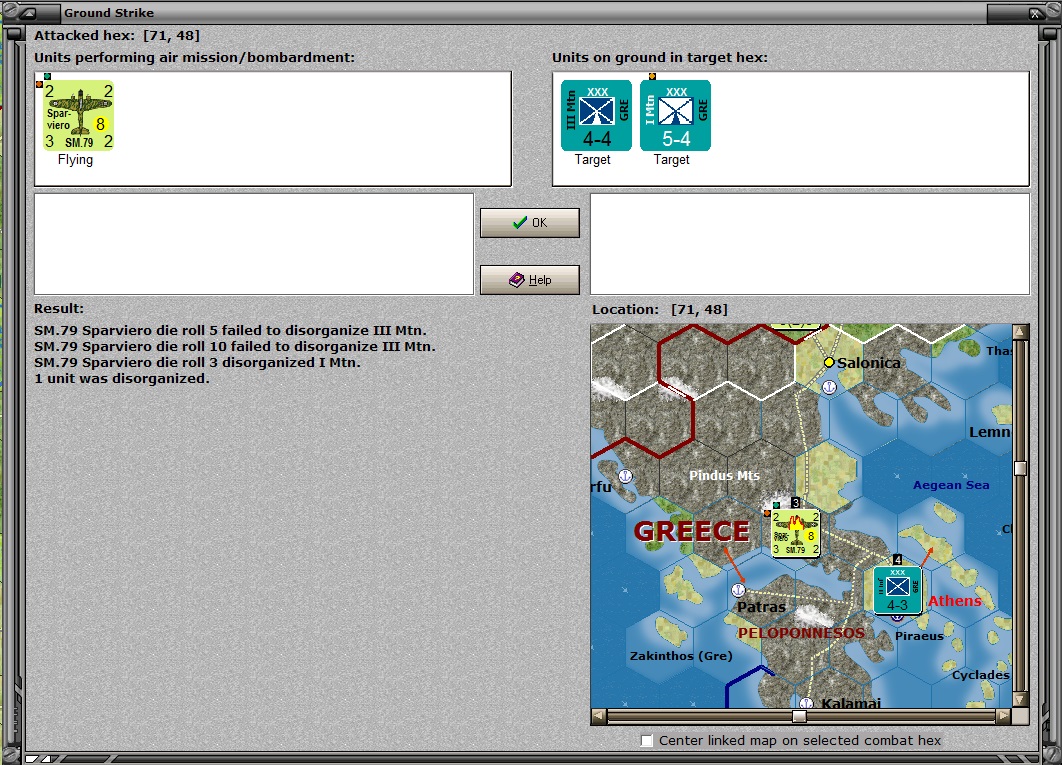Click the PELOPONNESOS region label
1062x765 pixels.
click(x=801, y=634)
